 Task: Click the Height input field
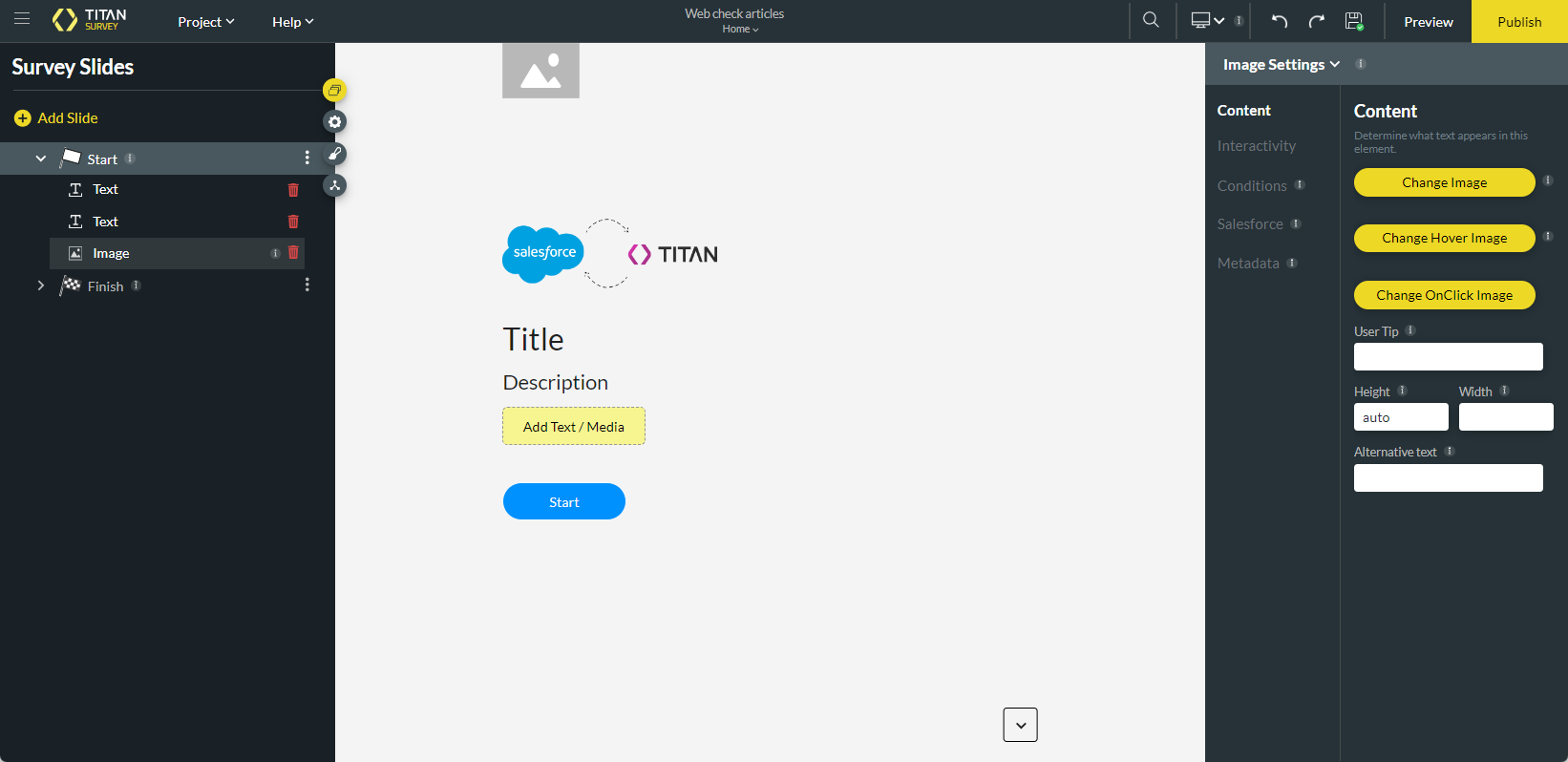coord(1400,417)
